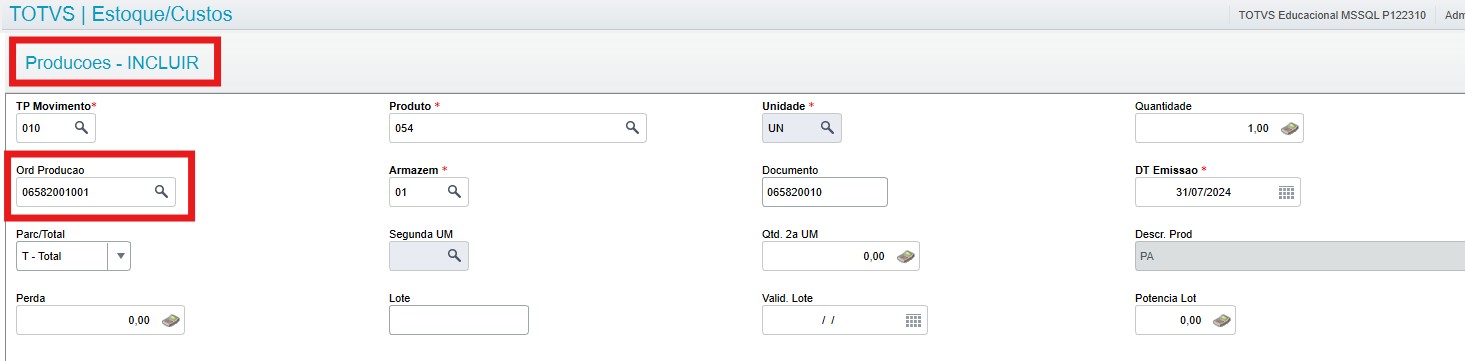The image size is (1465, 361).
Task: Open calendar picker for DT Emissao
Action: (x=1286, y=192)
